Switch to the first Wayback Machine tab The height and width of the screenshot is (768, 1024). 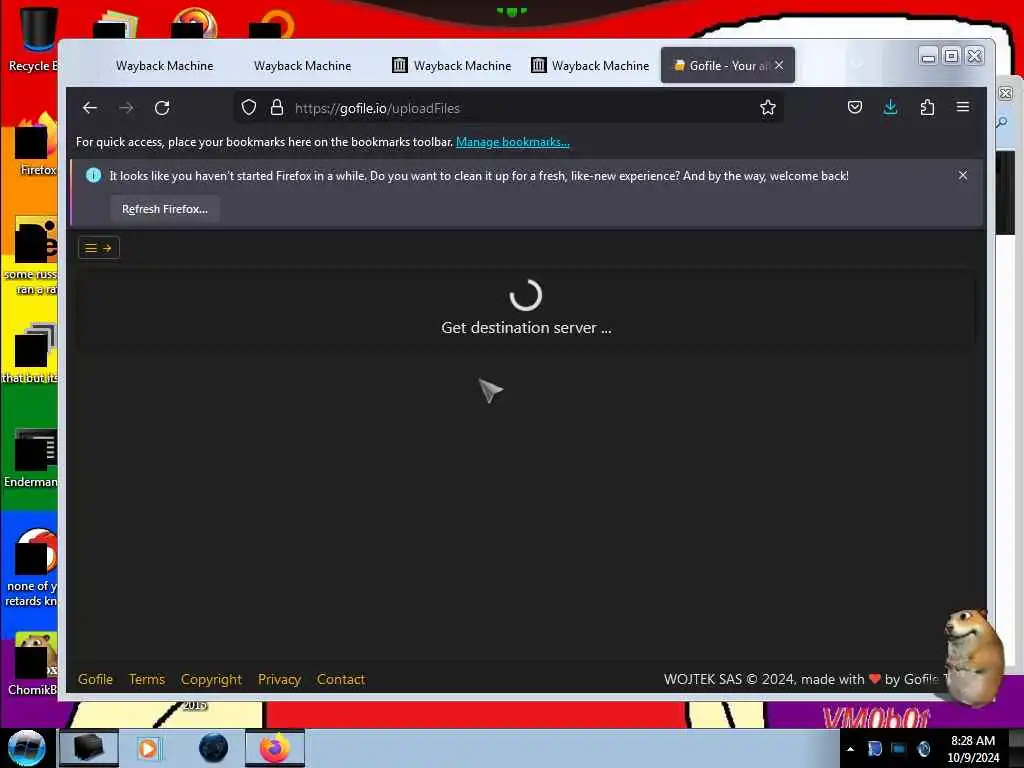(x=165, y=65)
